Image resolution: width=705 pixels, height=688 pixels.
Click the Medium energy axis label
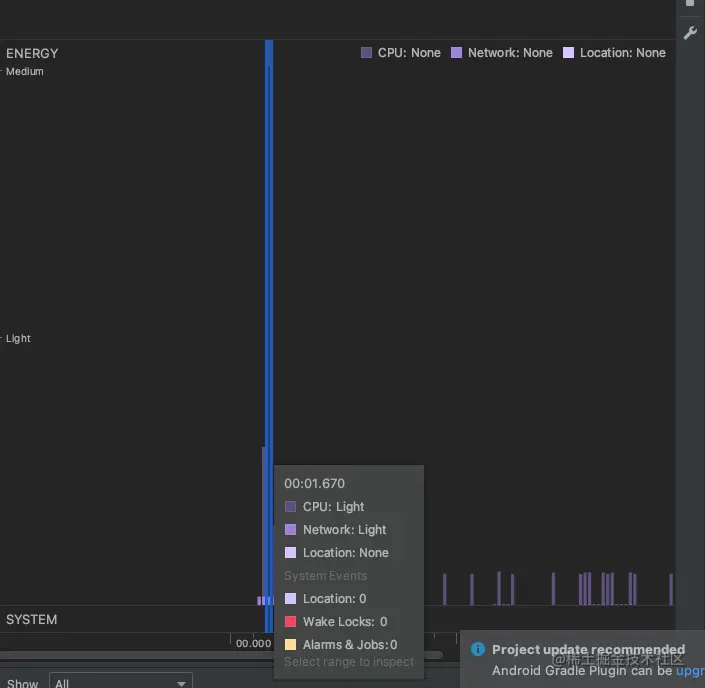(25, 71)
